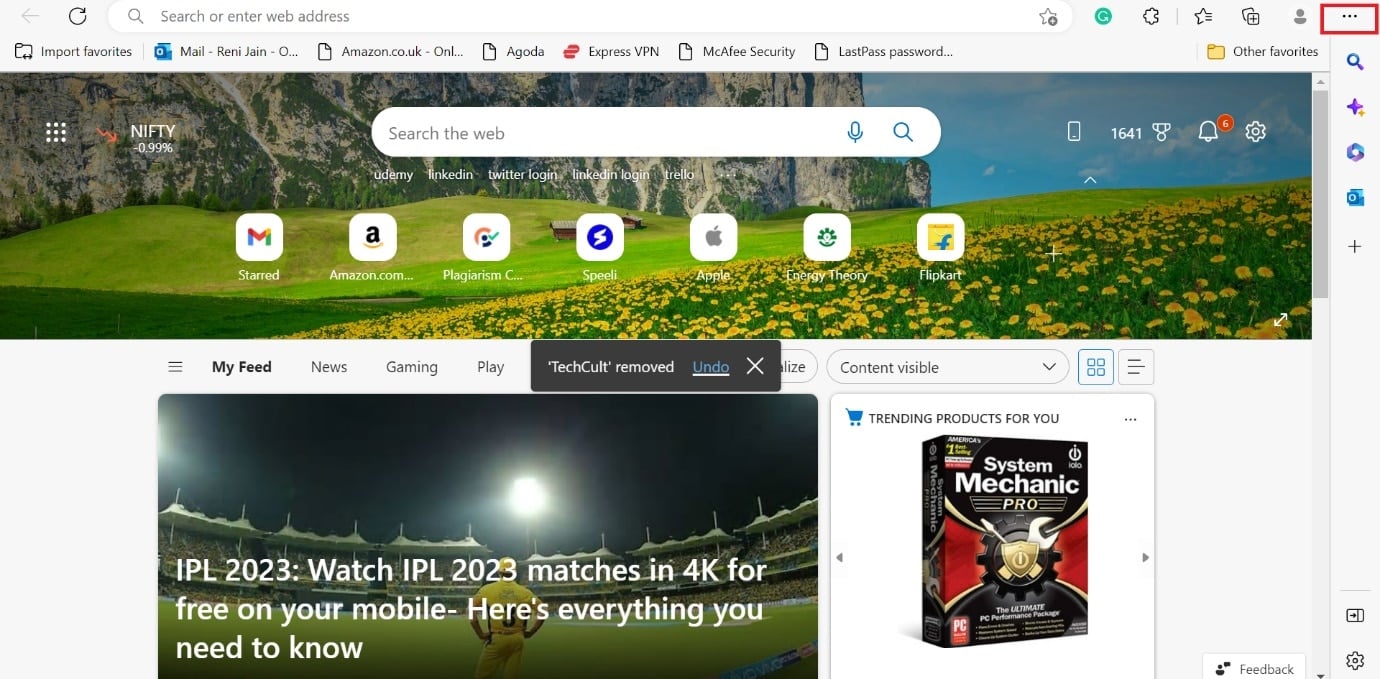Screen dimensions: 1380x679
Task: Switch feed to card layout view
Action: tap(1095, 366)
